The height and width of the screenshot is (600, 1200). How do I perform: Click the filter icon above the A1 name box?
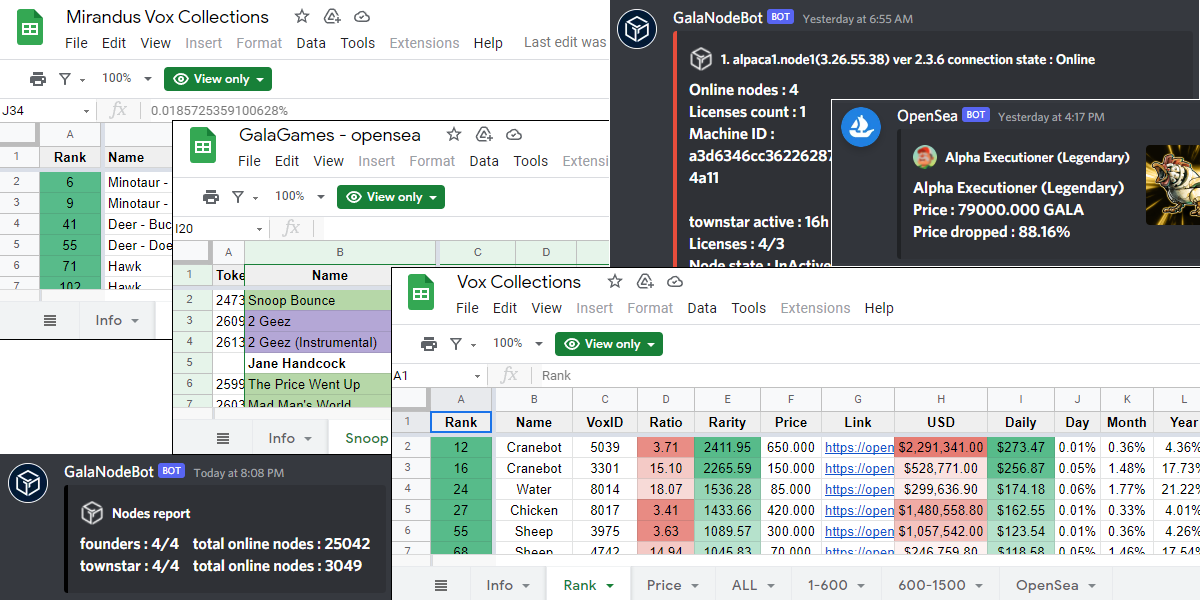[x=456, y=344]
